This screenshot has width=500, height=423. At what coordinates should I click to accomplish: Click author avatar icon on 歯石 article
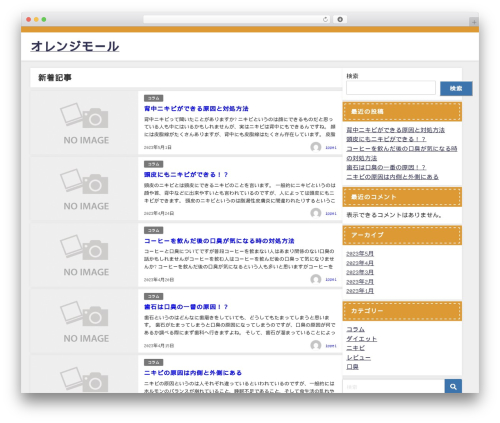click(x=316, y=345)
